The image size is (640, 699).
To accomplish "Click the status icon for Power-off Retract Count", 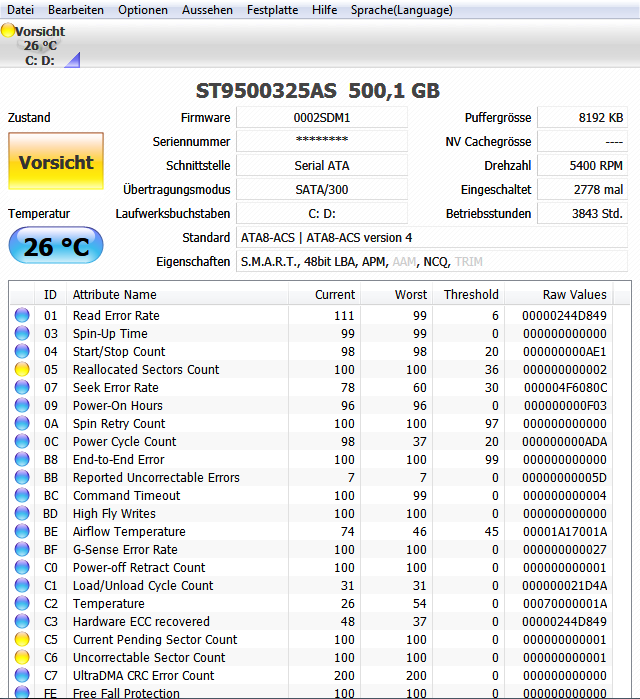I will pyautogui.click(x=22, y=567).
